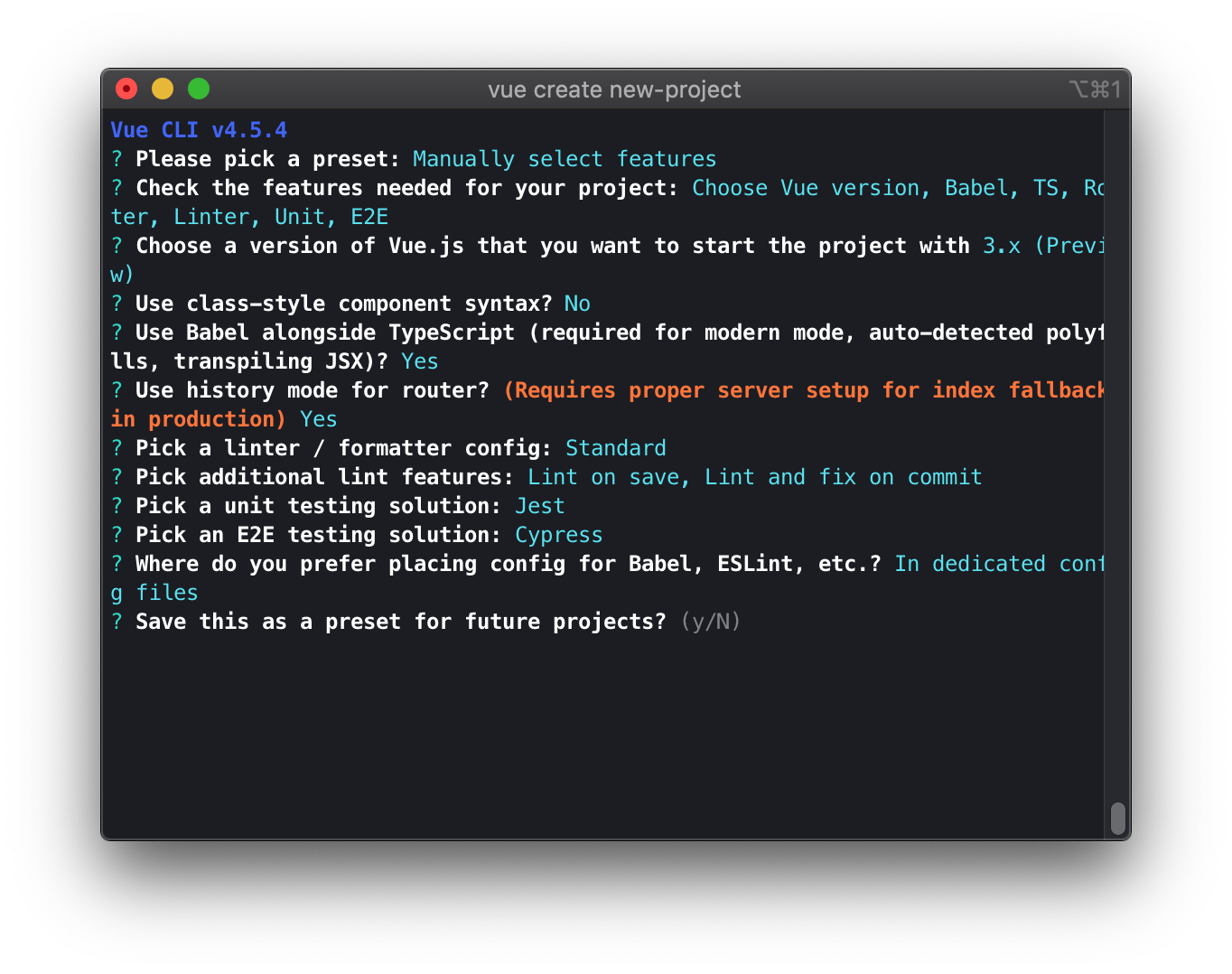Viewport: 1232px width, 974px height.
Task: Click the question mark beside "Use class-style component syntax"
Action: pos(117,304)
